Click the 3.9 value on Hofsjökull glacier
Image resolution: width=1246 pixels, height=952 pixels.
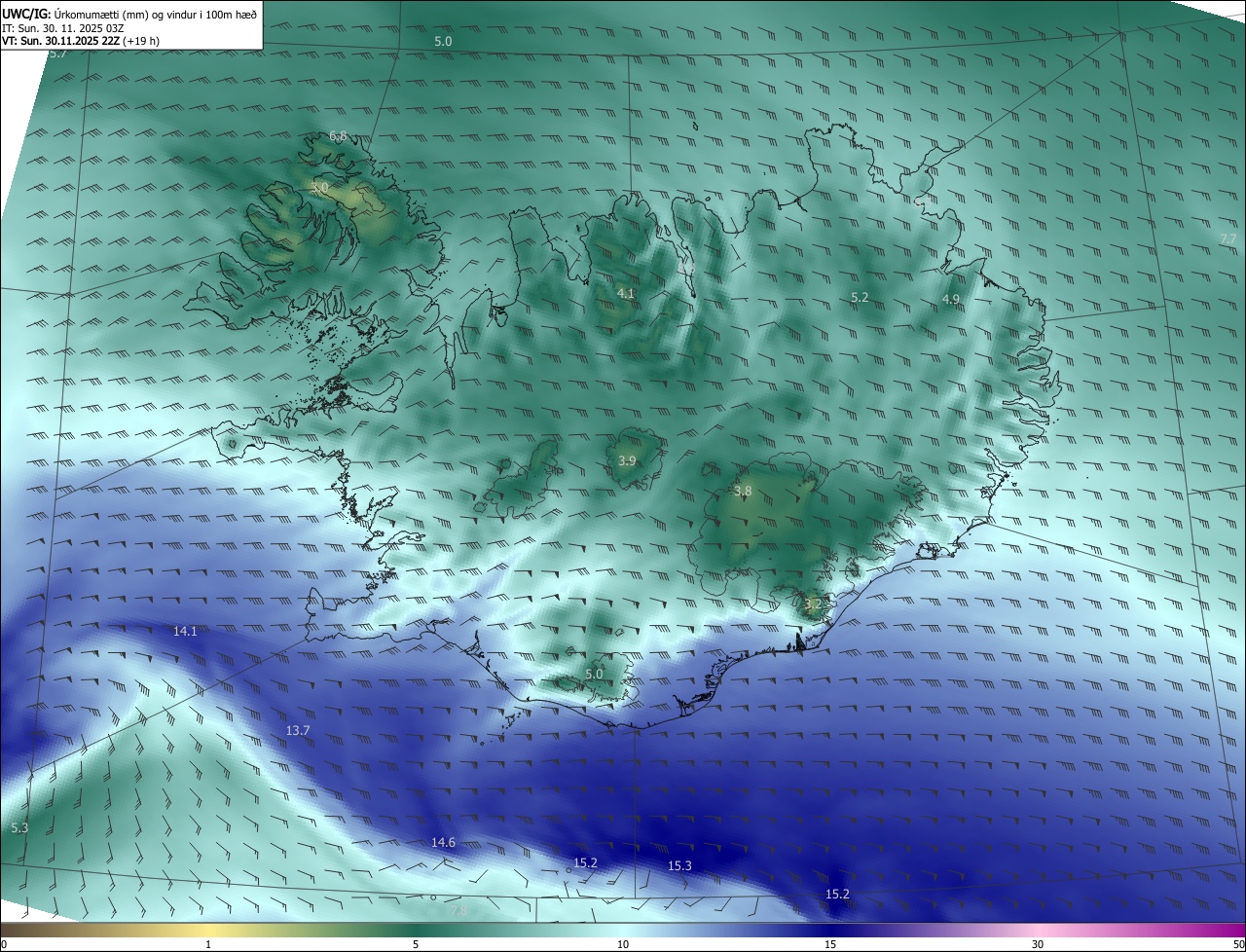tap(627, 460)
